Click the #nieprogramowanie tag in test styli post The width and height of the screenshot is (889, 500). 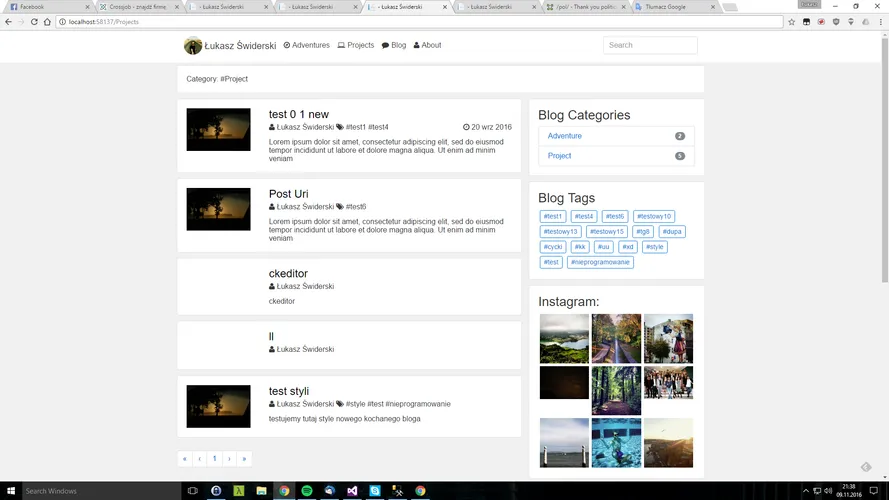click(x=418, y=404)
